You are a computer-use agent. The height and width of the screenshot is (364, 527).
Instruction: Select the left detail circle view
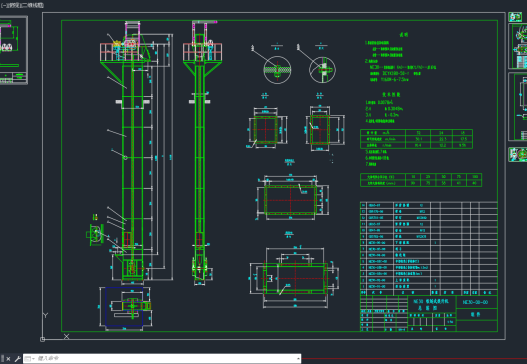click(x=277, y=70)
